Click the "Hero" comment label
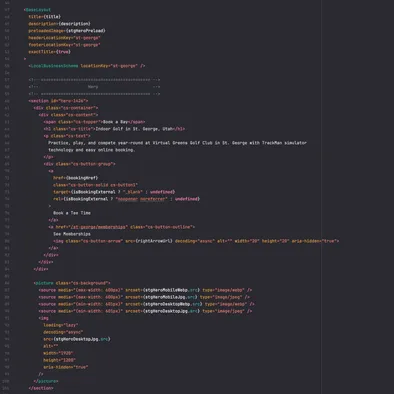The image size is (394, 394). click(93, 87)
